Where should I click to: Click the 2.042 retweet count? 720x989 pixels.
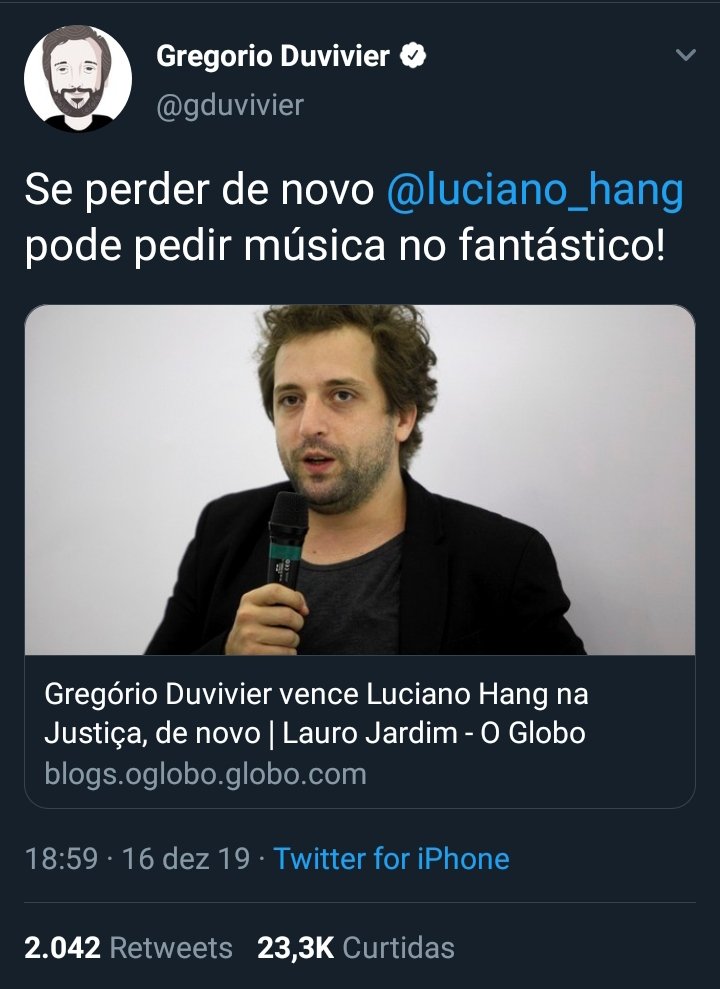click(62, 948)
